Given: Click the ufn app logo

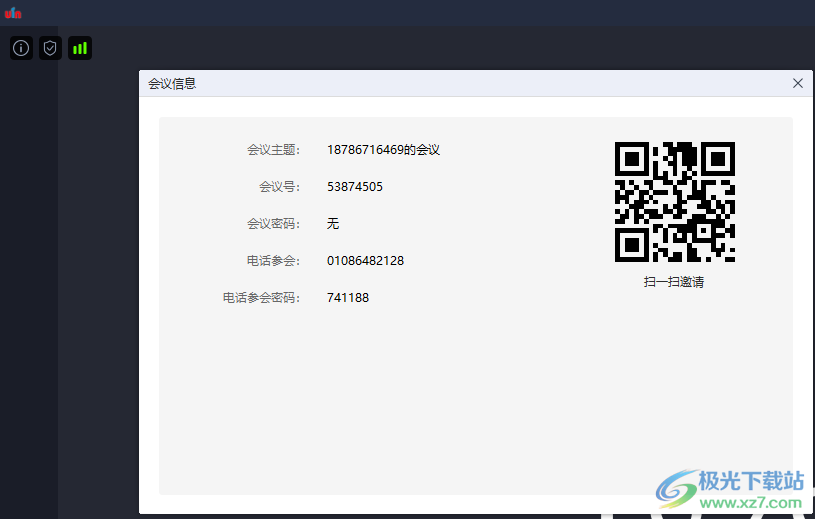Looking at the screenshot, I should 13,13.
